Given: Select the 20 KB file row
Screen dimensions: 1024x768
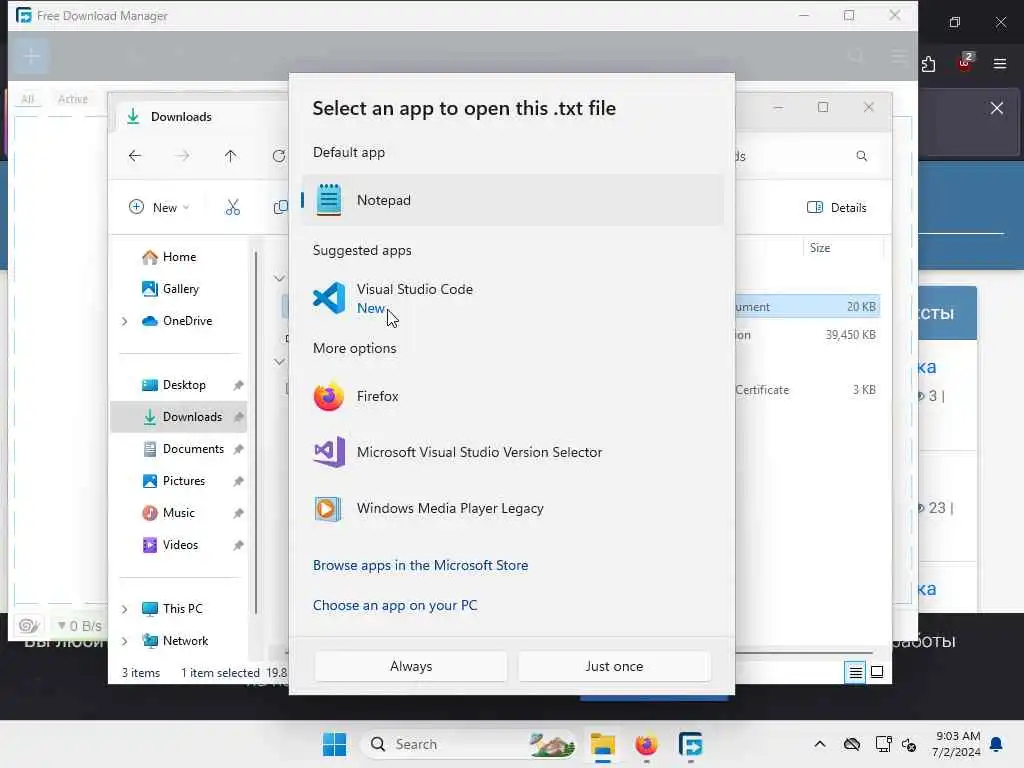Looking at the screenshot, I should [x=808, y=306].
